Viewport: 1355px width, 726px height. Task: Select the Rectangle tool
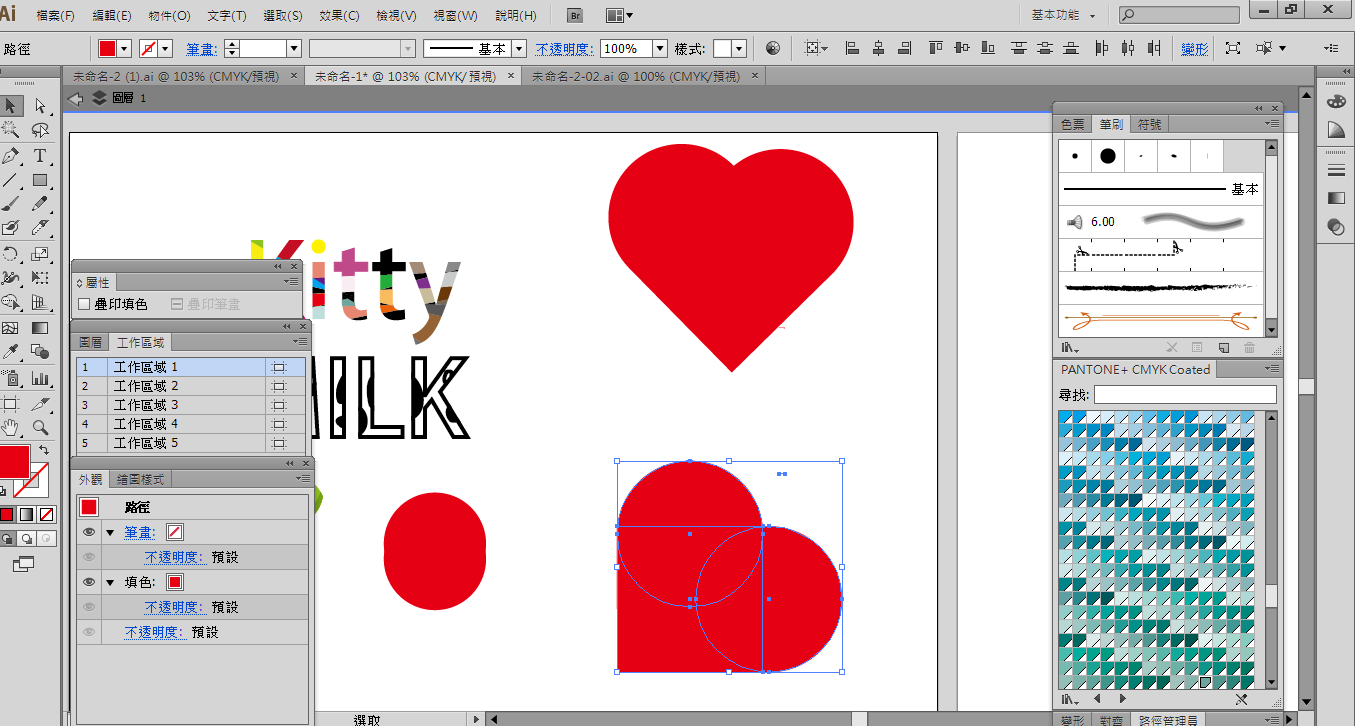pyautogui.click(x=40, y=180)
